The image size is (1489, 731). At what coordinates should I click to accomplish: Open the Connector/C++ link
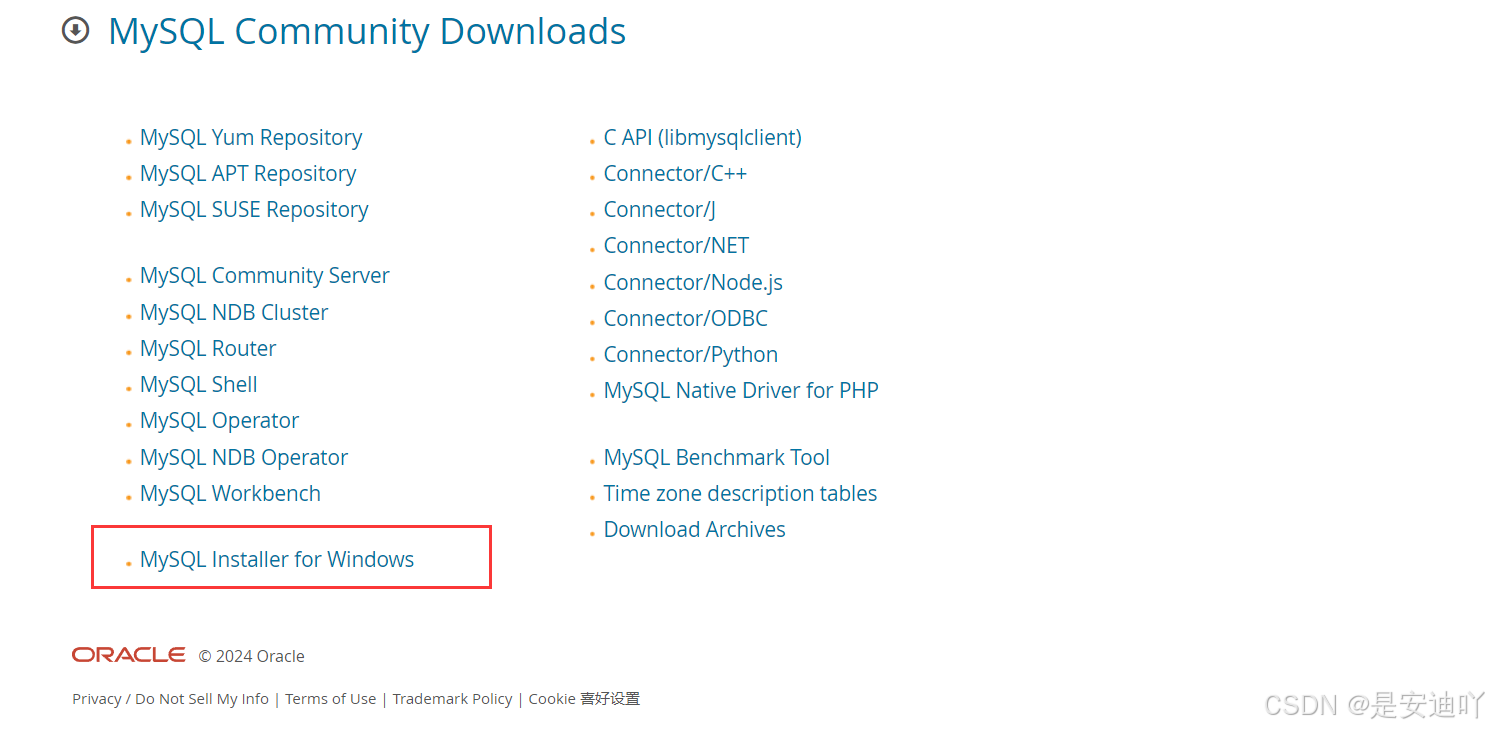tap(675, 174)
